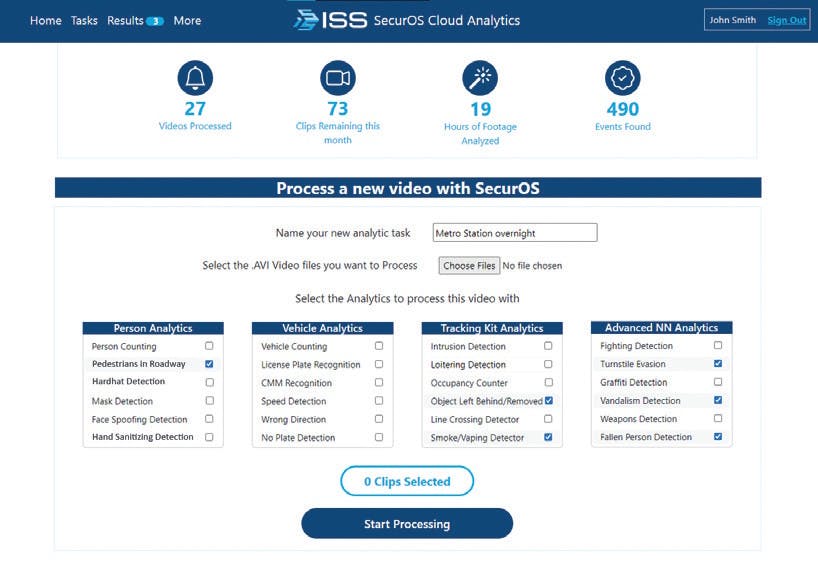Click the Results count badge showing 3
The height and width of the screenshot is (585, 818).
coord(155,21)
